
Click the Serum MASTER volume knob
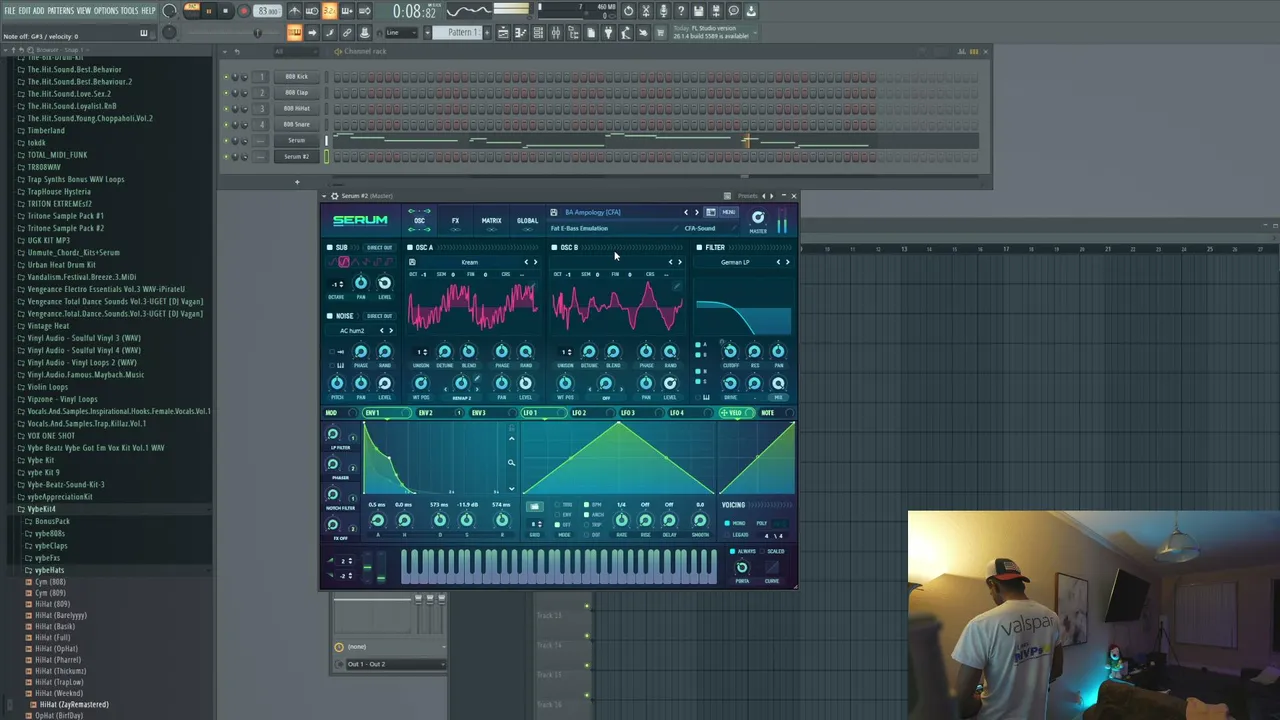(x=758, y=217)
